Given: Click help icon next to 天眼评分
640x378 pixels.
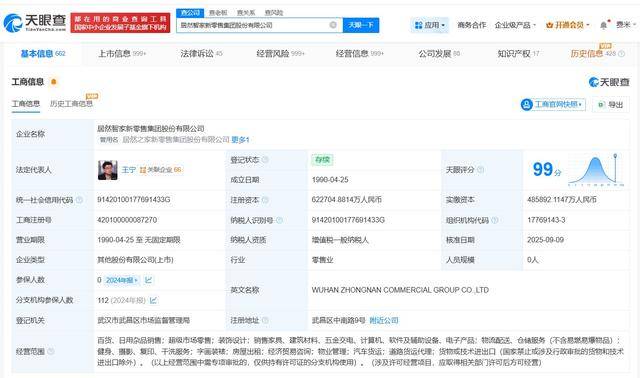Looking at the screenshot, I should [x=480, y=169].
